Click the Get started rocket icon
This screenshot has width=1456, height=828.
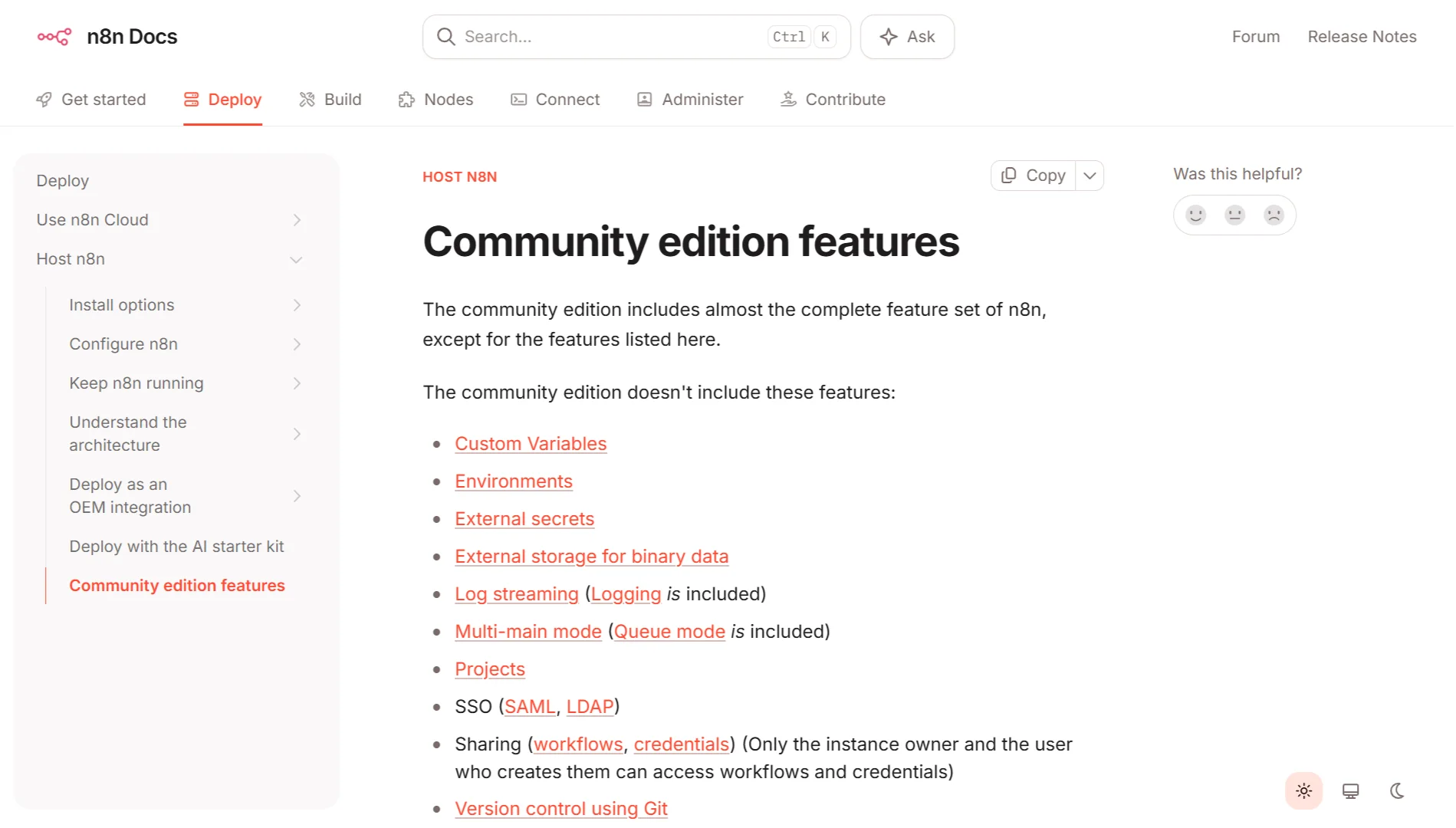[44, 100]
